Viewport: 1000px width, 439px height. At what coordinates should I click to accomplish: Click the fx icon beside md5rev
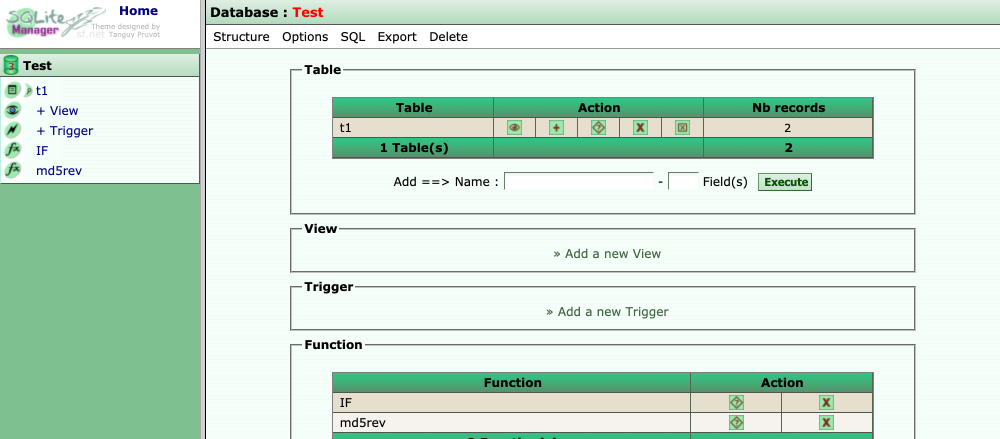pyautogui.click(x=12, y=170)
